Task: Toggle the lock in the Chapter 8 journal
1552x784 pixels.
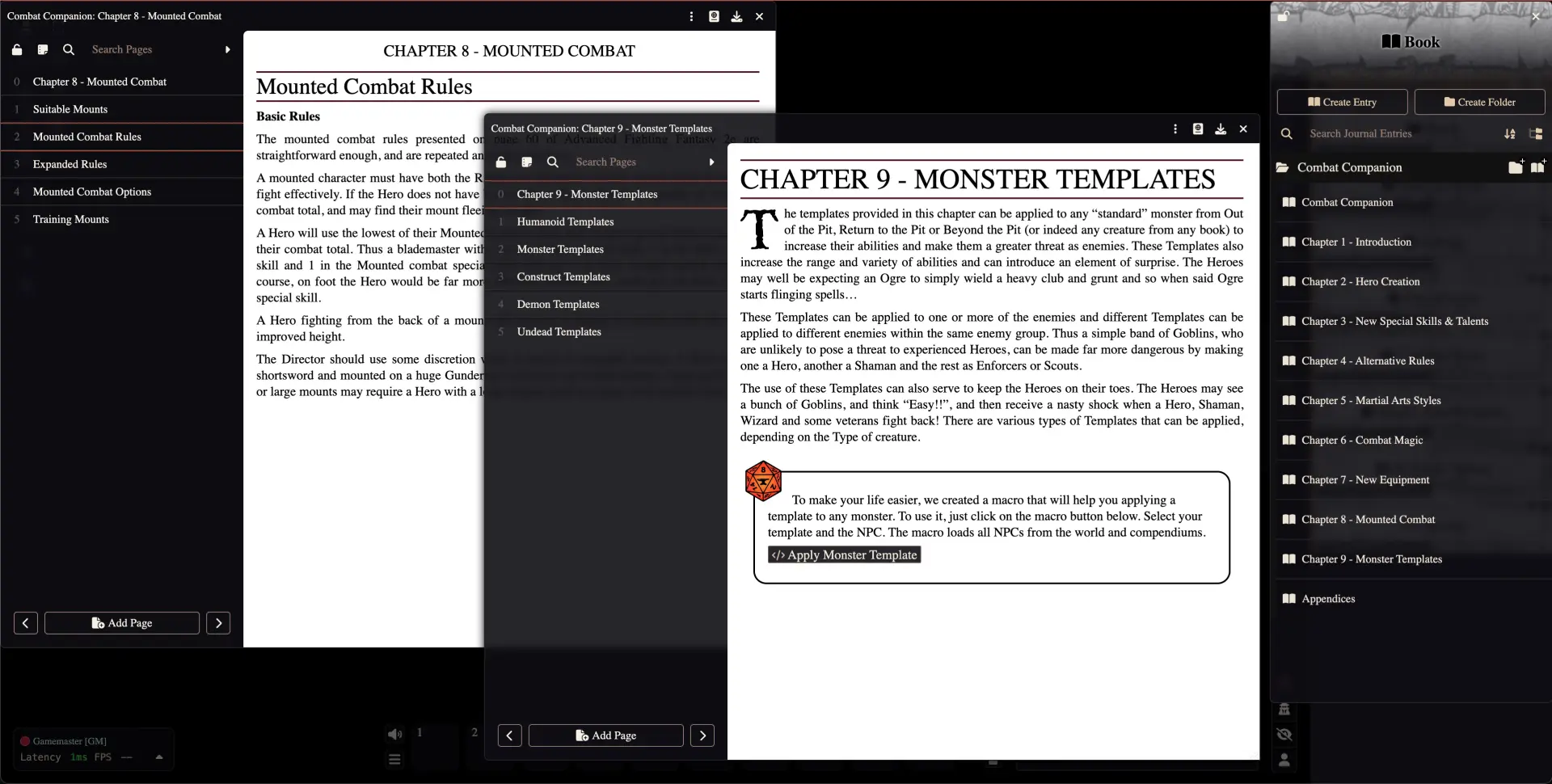Action: click(x=17, y=50)
